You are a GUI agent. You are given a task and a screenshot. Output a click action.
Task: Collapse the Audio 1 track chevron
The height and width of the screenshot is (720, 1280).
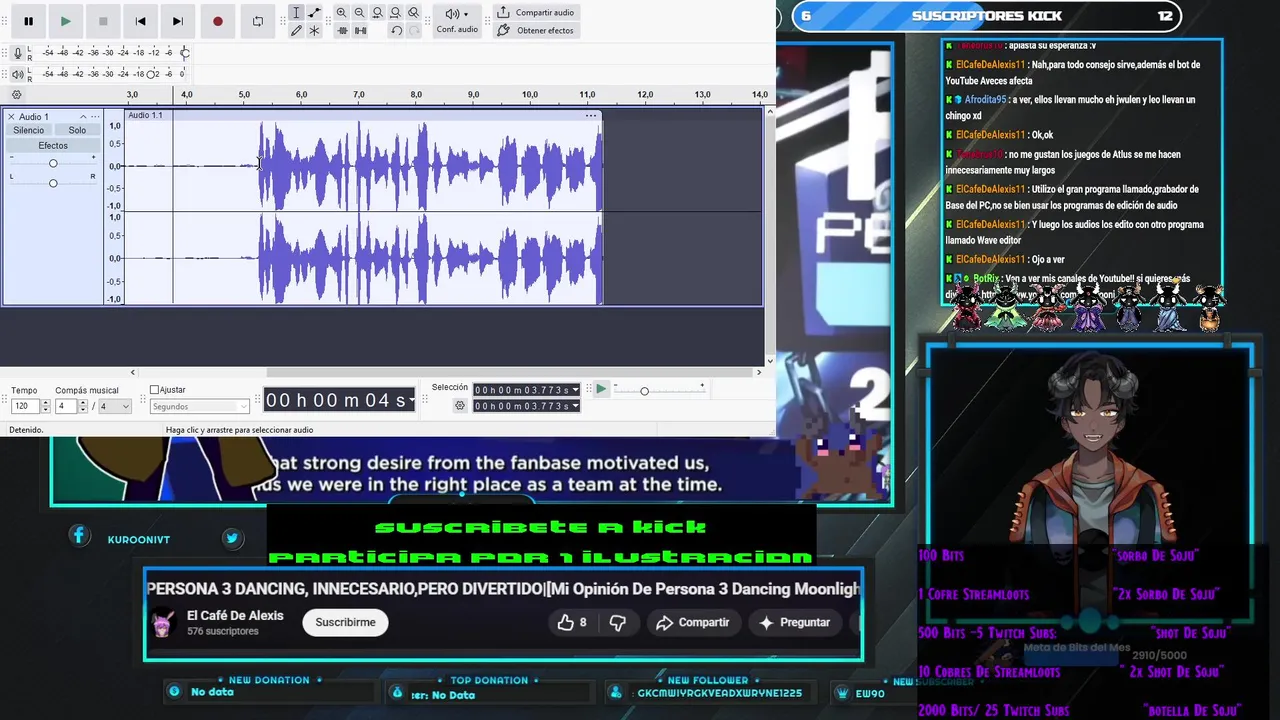point(83,117)
